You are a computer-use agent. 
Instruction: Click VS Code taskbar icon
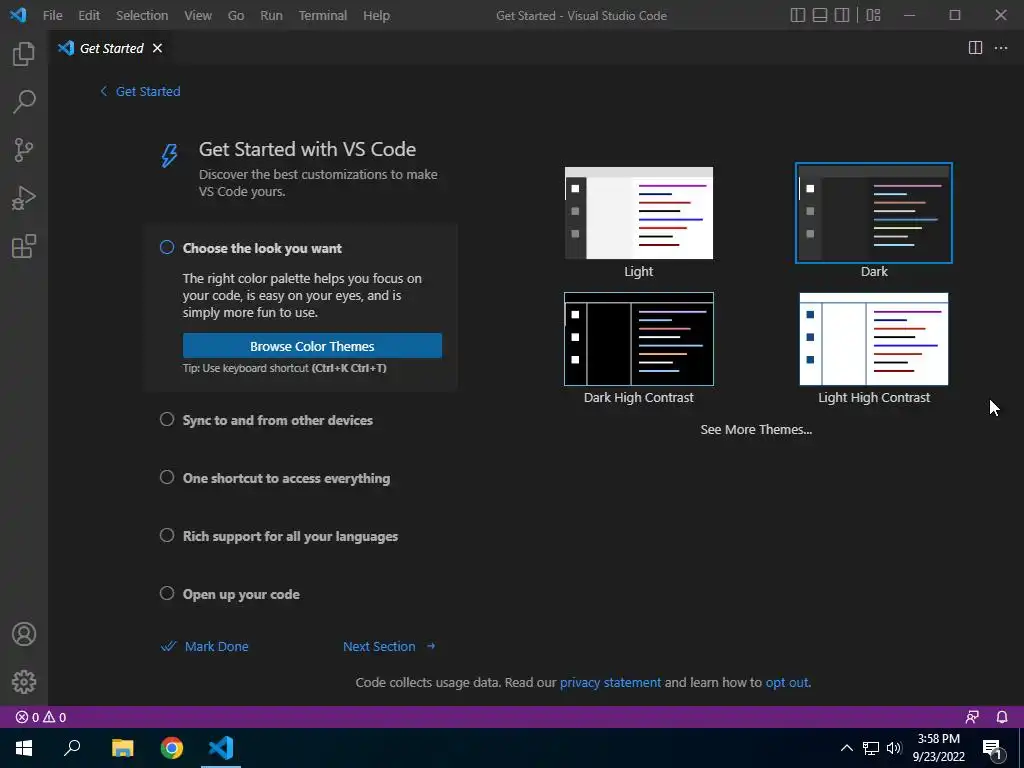click(221, 748)
